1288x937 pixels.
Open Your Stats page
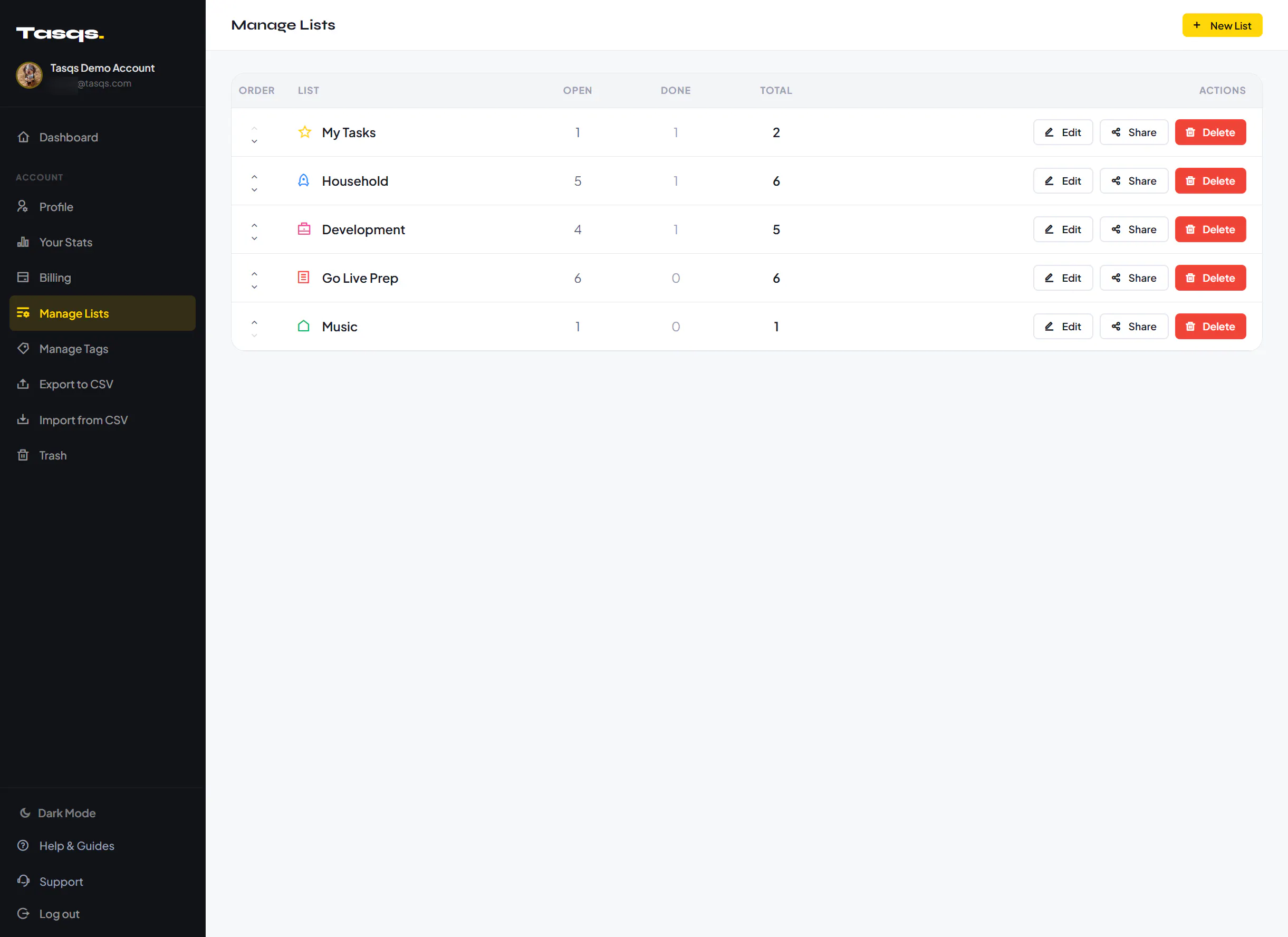pos(102,242)
